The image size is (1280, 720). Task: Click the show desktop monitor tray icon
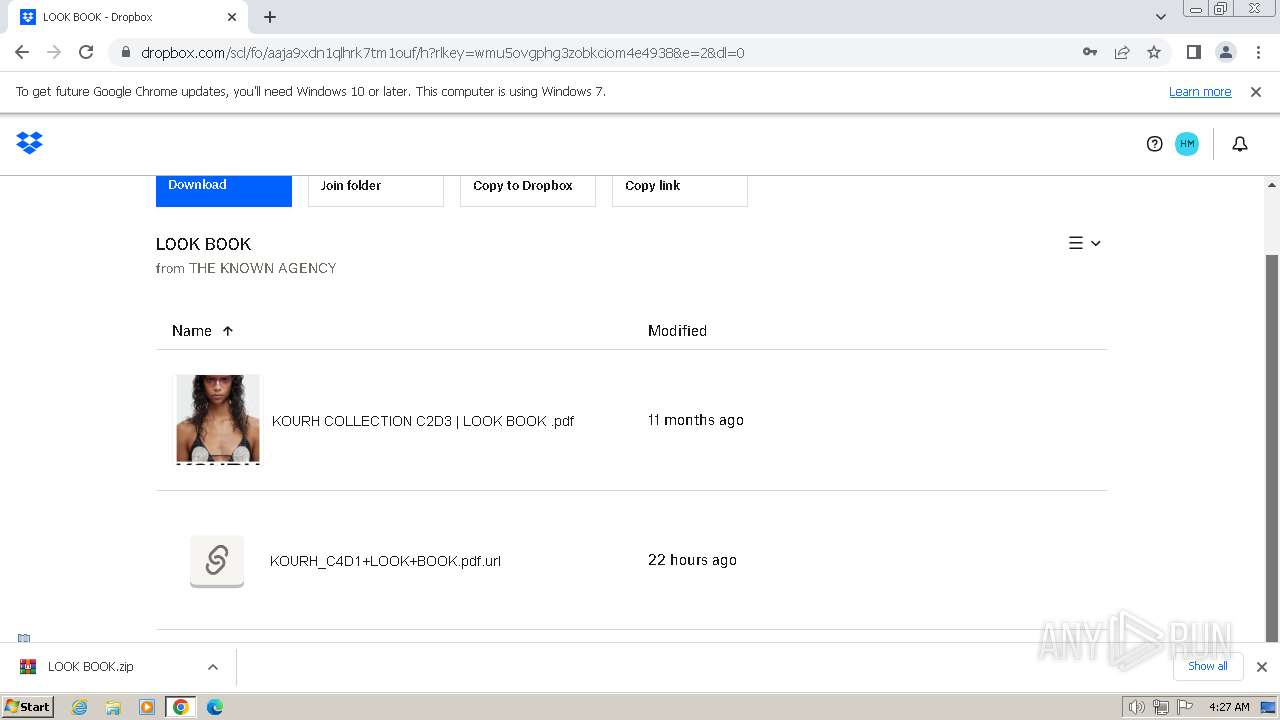click(1268, 707)
